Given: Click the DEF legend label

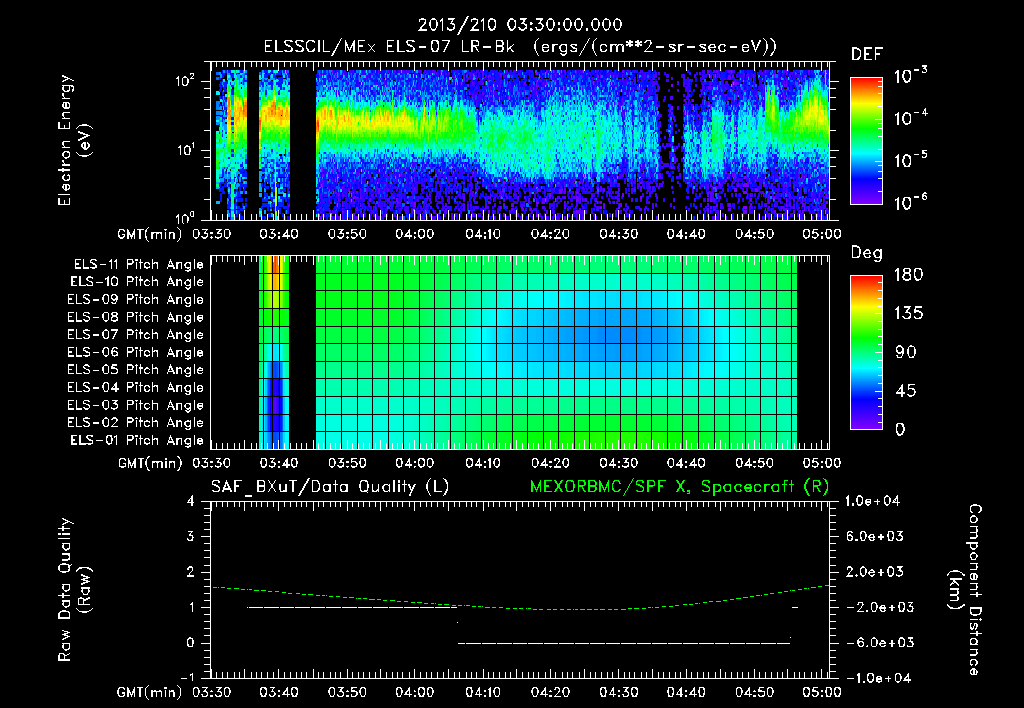Looking at the screenshot, I should pyautogui.click(x=867, y=54).
